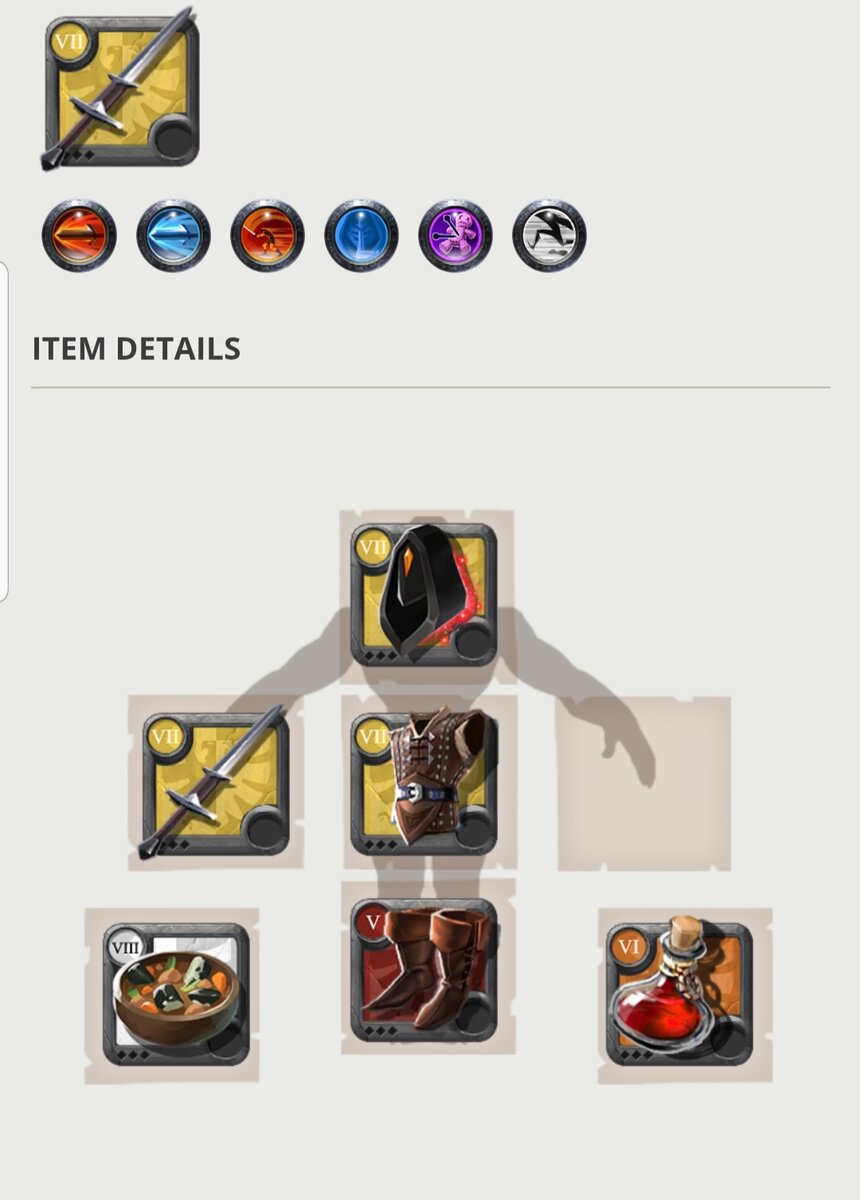Click the ITEM DETAILS heading
860x1200 pixels.
136,348
